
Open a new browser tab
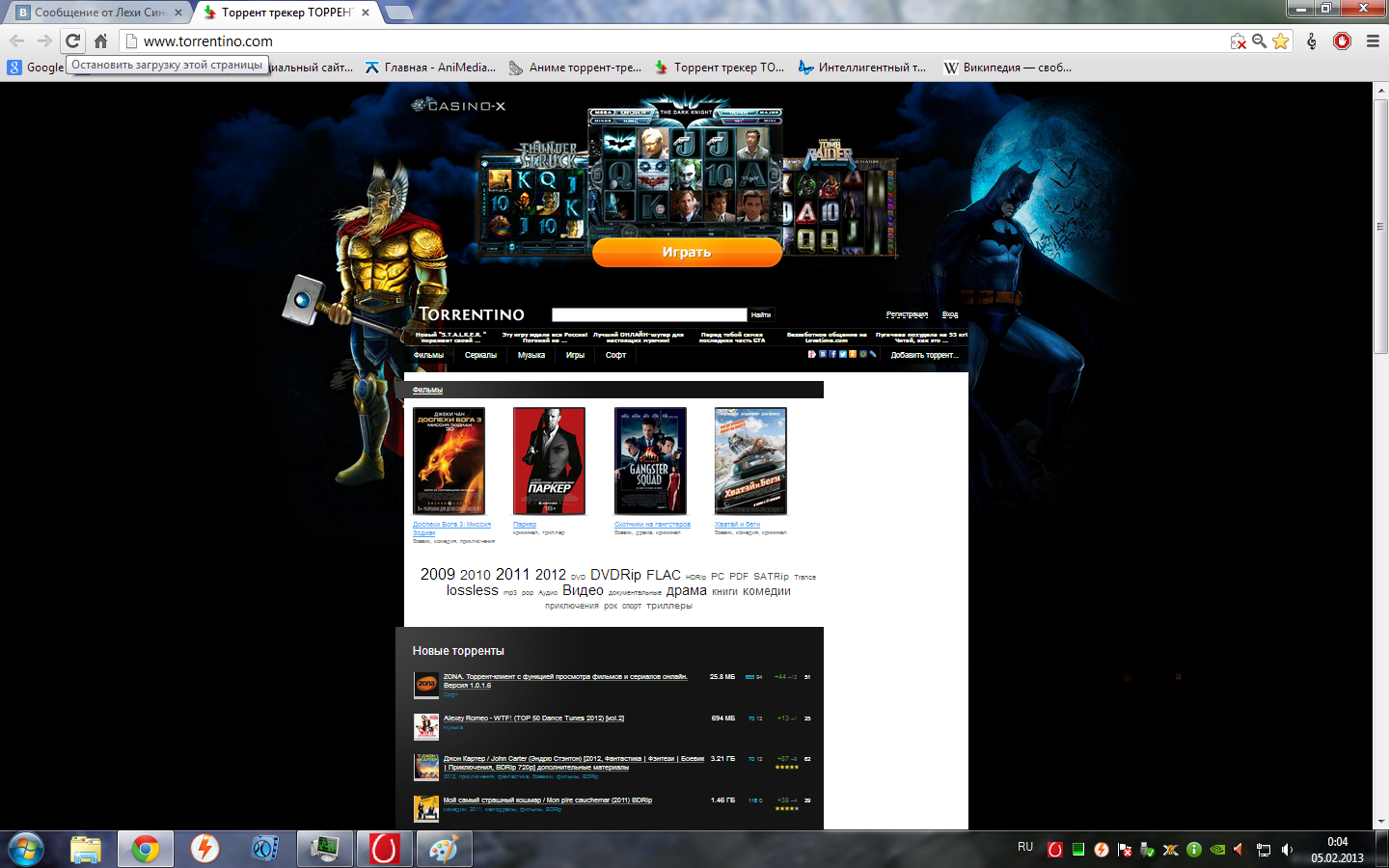click(398, 13)
